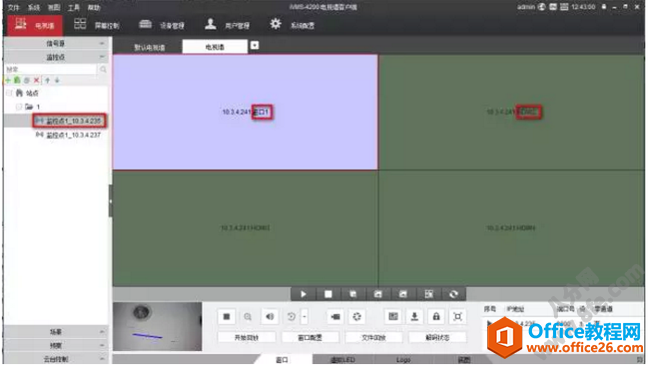The image size is (650, 365).
Task: Click the green plus add icon
Action: [8, 80]
